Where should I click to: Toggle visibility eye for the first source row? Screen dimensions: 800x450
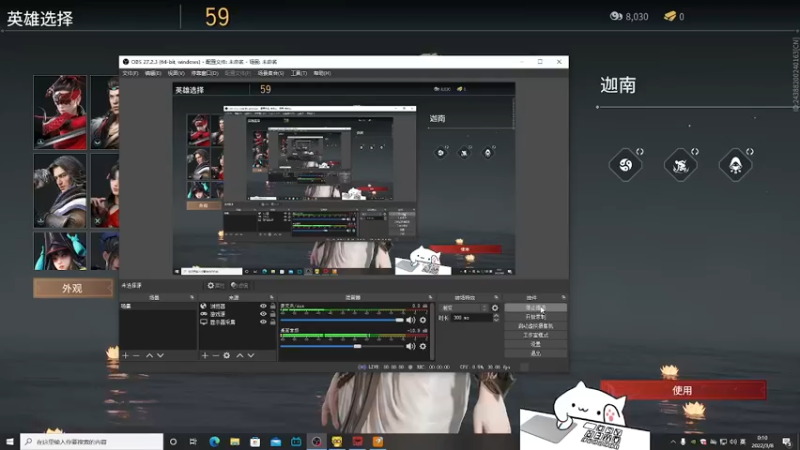point(263,306)
